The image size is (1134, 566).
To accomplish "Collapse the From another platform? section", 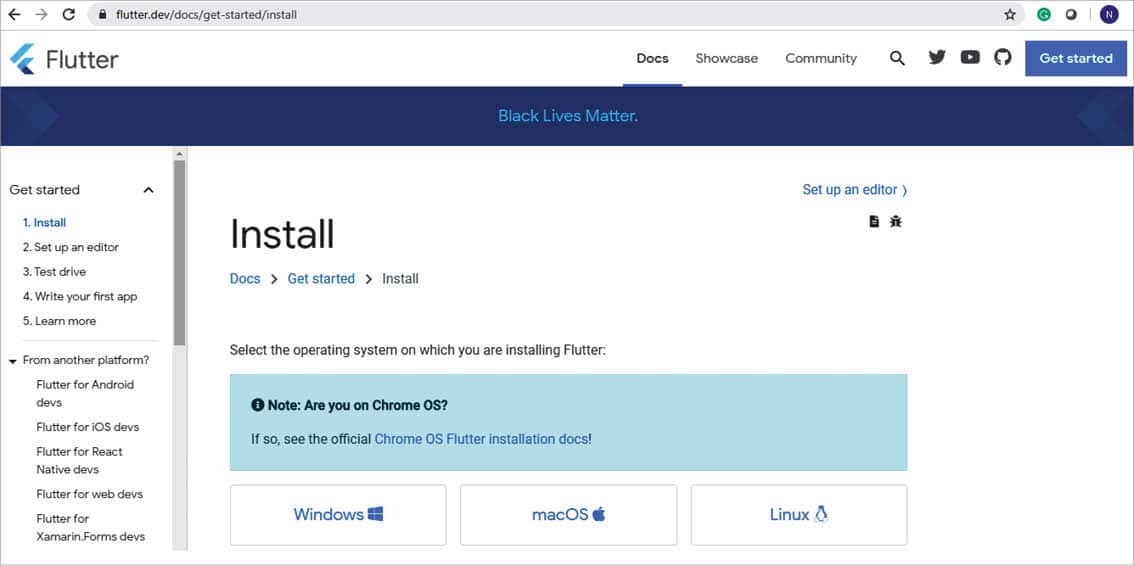I will 13,361.
